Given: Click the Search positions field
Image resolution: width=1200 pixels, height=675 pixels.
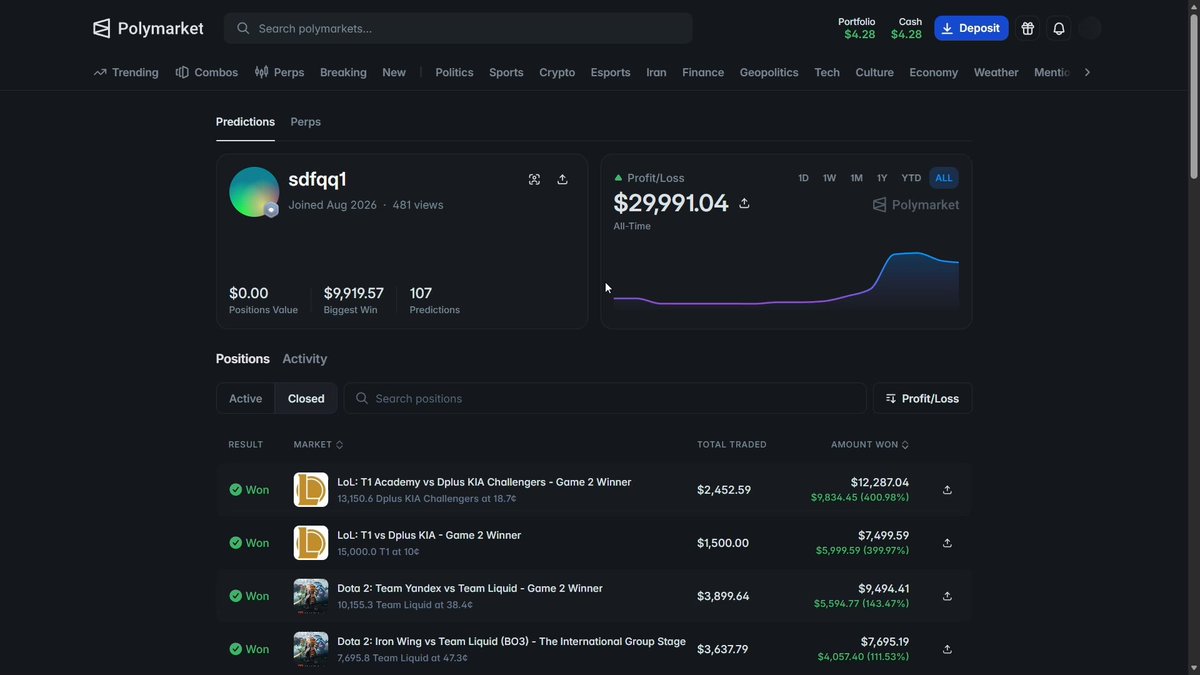Looking at the screenshot, I should (605, 398).
